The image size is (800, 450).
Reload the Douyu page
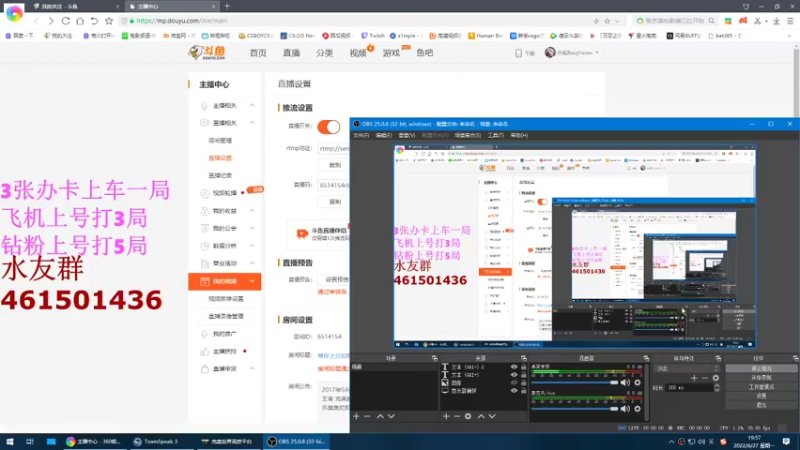65,21
